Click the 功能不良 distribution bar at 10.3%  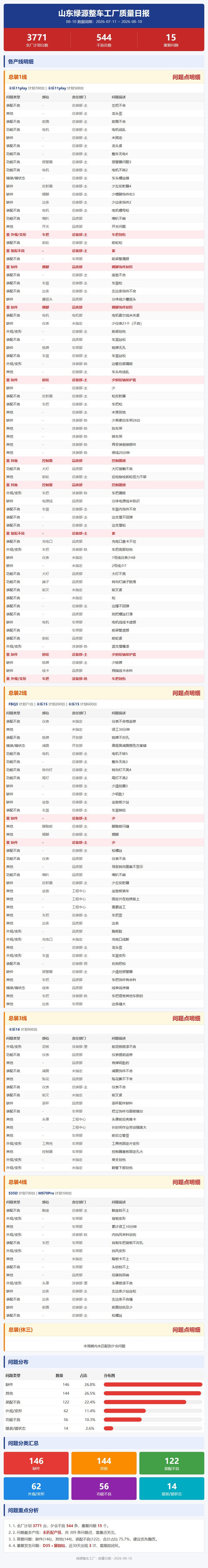[123, 1419]
